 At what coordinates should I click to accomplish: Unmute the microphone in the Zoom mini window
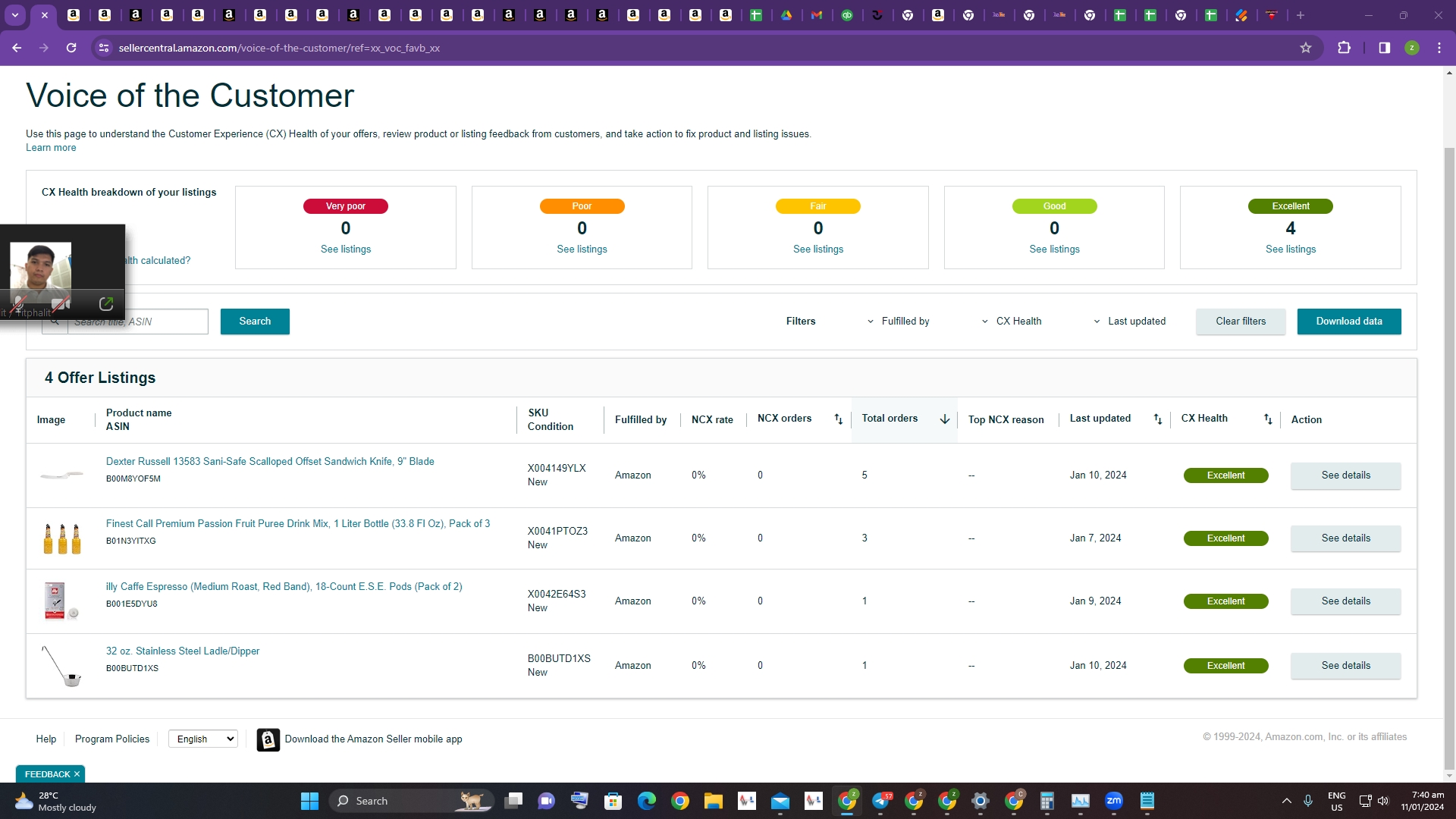pyautogui.click(x=18, y=303)
